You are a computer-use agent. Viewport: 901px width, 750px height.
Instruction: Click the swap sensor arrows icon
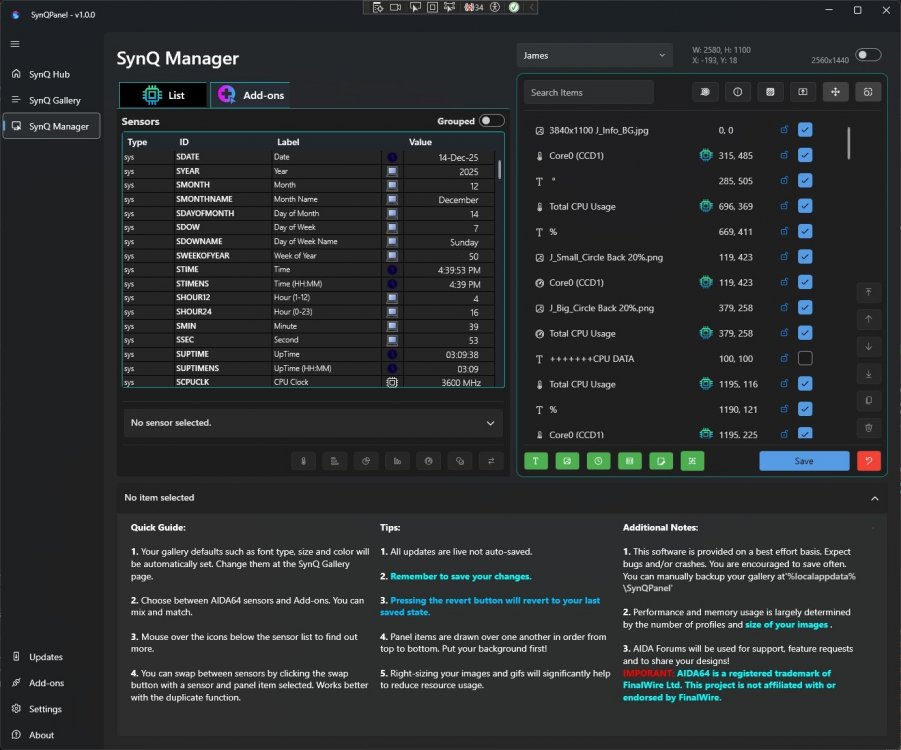pos(490,461)
